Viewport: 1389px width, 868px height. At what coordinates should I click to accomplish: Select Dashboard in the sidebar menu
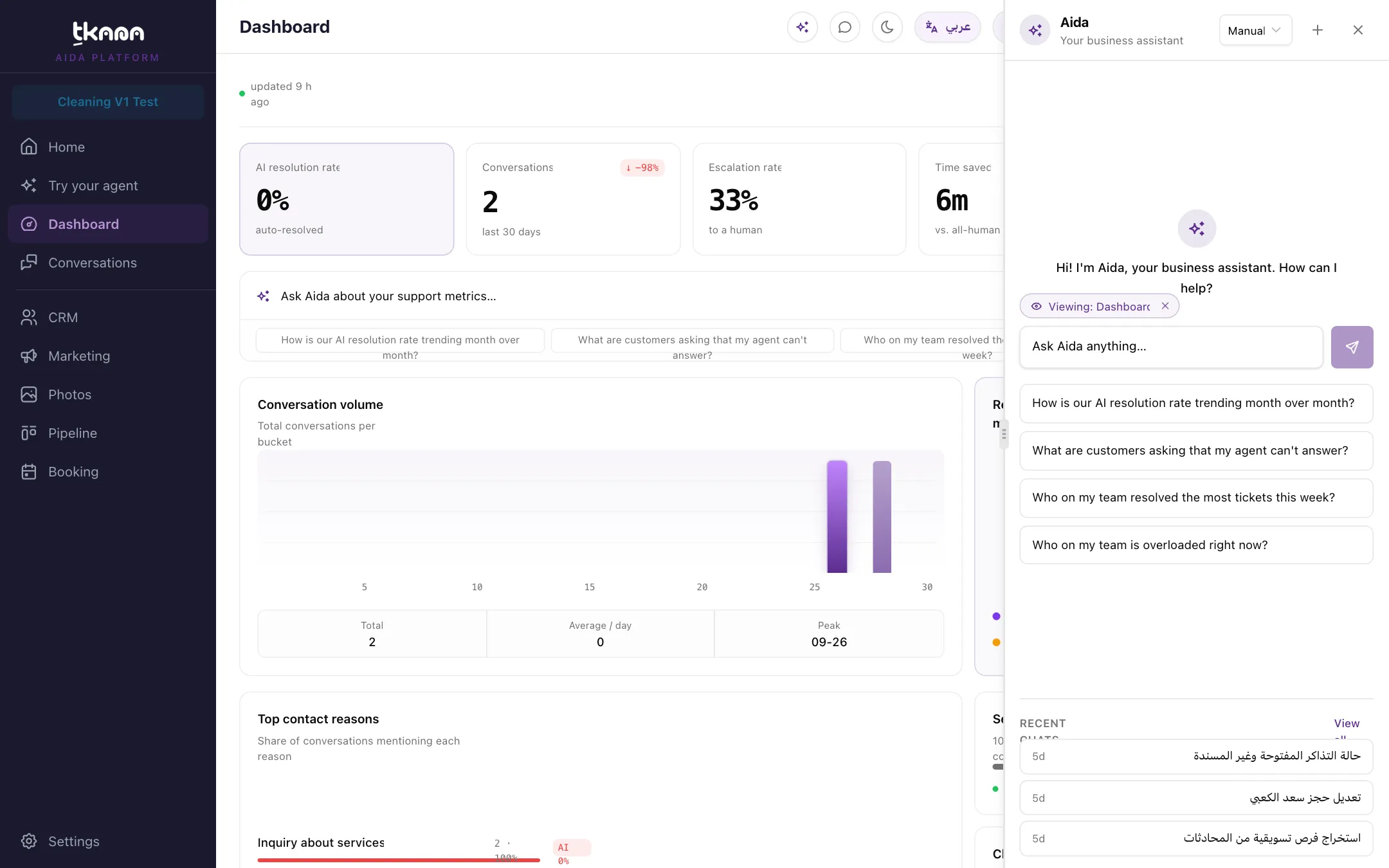108,224
